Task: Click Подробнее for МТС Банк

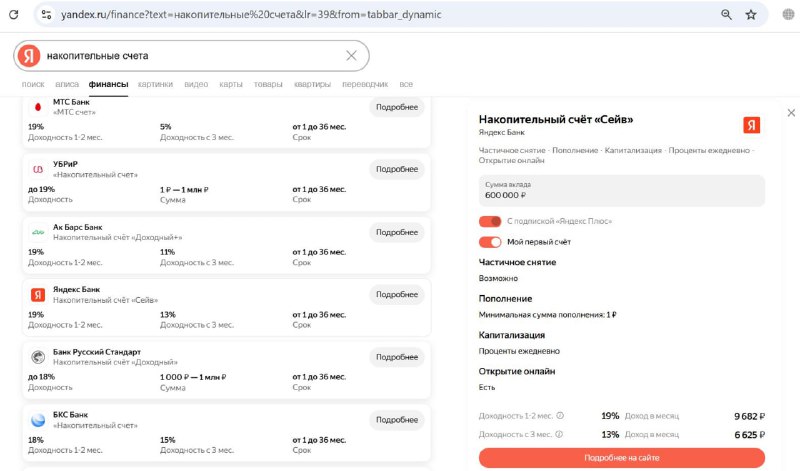Action: (x=397, y=107)
